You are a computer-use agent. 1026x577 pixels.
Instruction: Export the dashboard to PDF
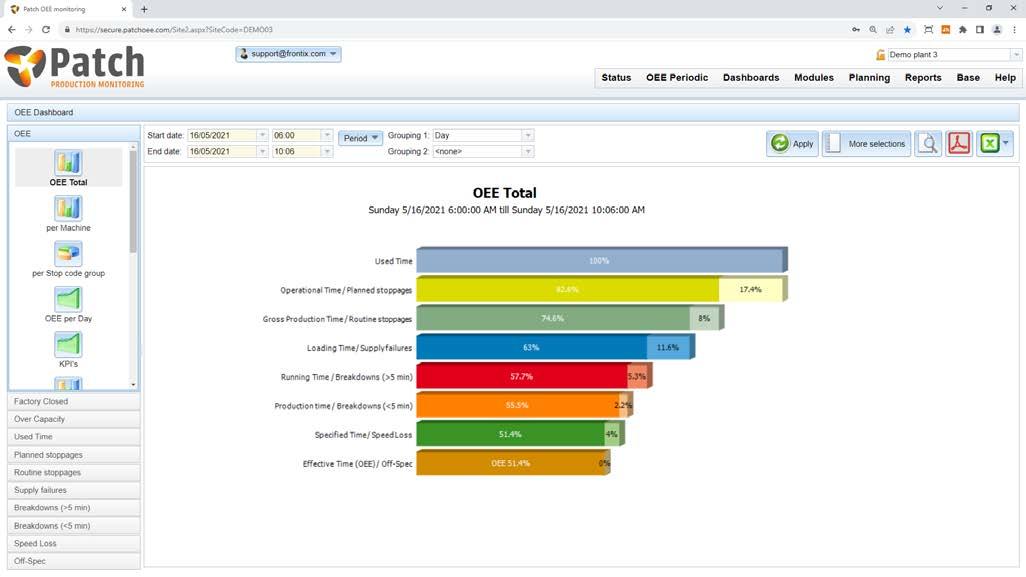click(x=959, y=143)
